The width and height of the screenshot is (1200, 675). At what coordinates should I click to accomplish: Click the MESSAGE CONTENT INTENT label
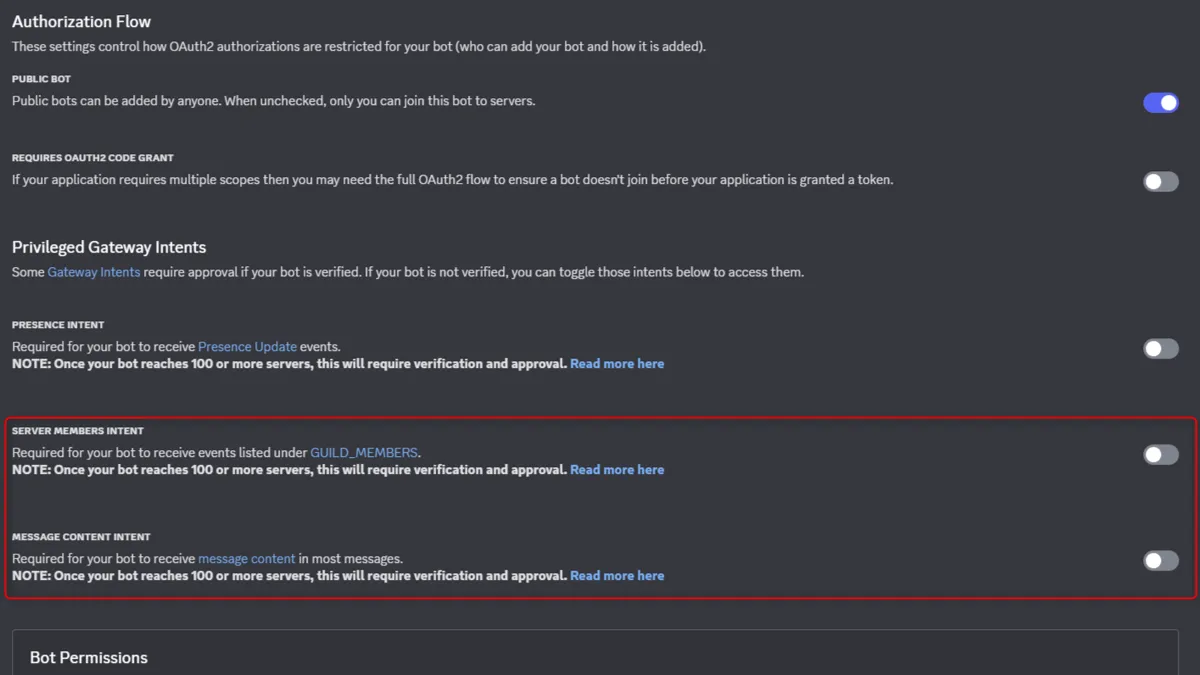pyautogui.click(x=81, y=537)
